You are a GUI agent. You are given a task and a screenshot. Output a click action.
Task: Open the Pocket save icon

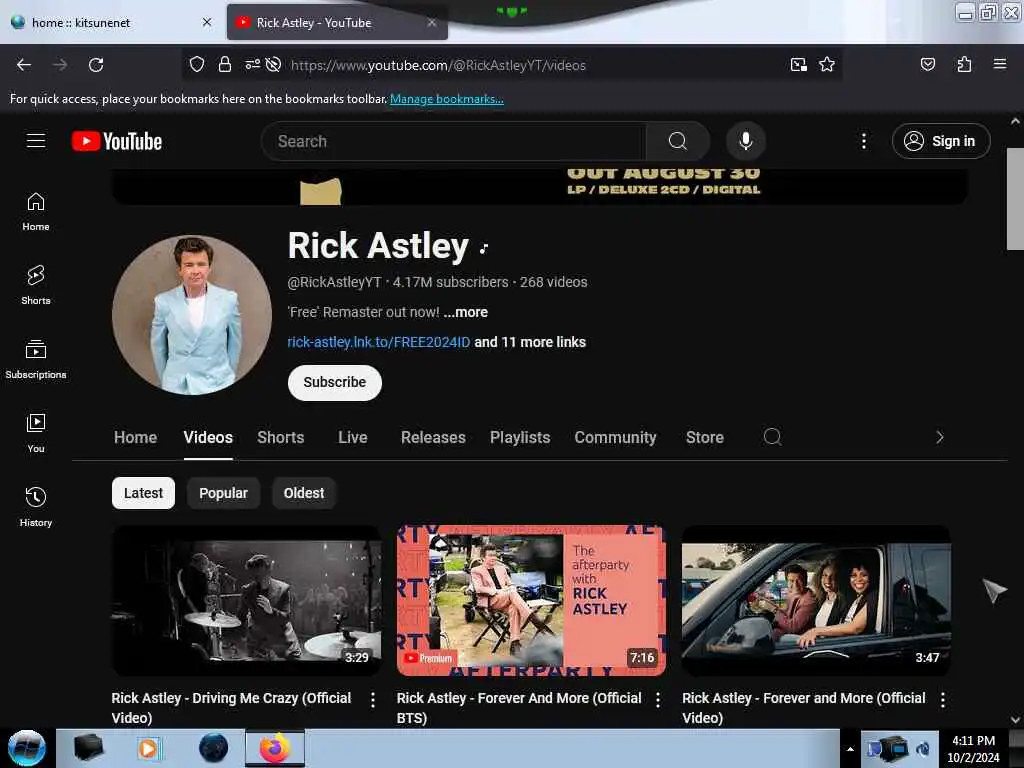click(927, 64)
